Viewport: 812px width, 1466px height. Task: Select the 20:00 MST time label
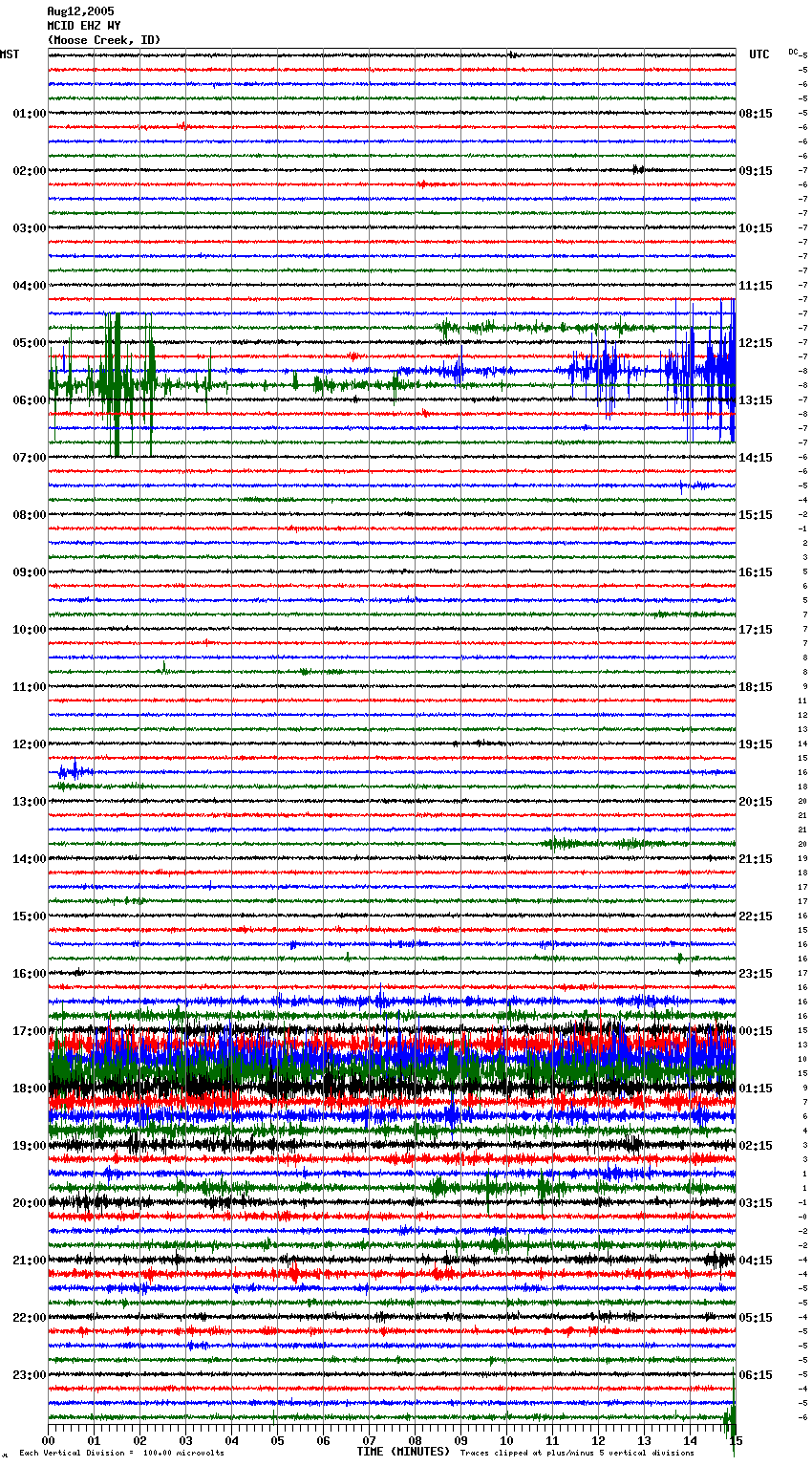pyautogui.click(x=30, y=1203)
